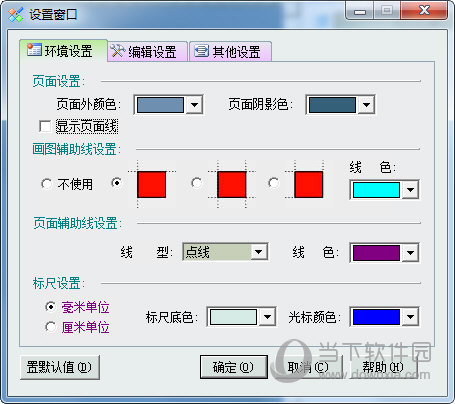
Task: Click the 画图辅助线设置 section heading
Action: (76, 149)
